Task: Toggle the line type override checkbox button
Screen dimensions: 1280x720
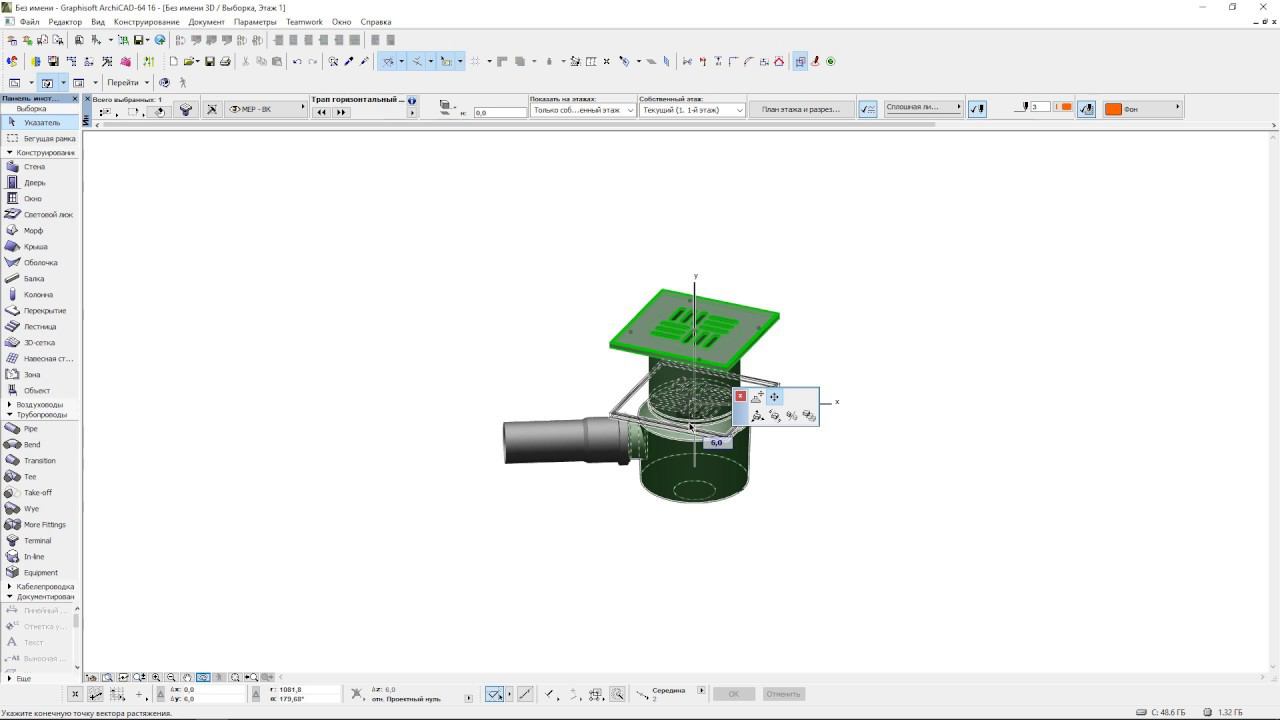Action: coord(868,109)
